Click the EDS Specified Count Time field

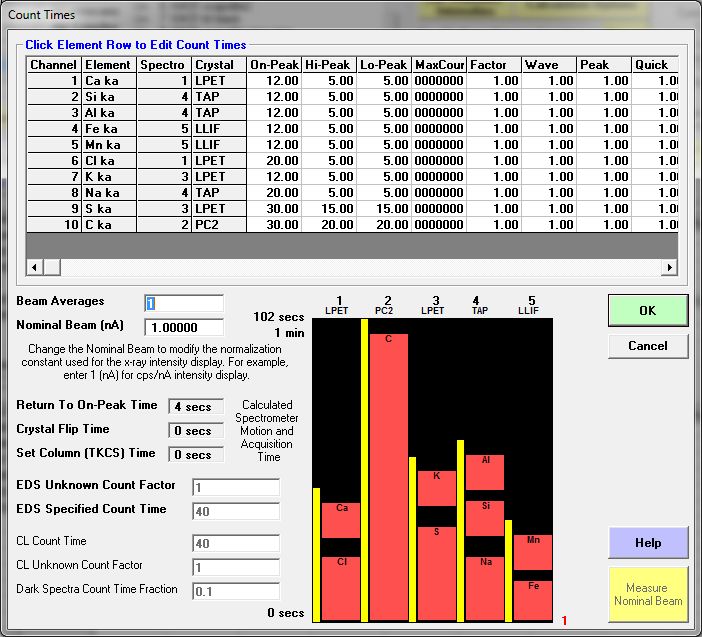click(235, 511)
